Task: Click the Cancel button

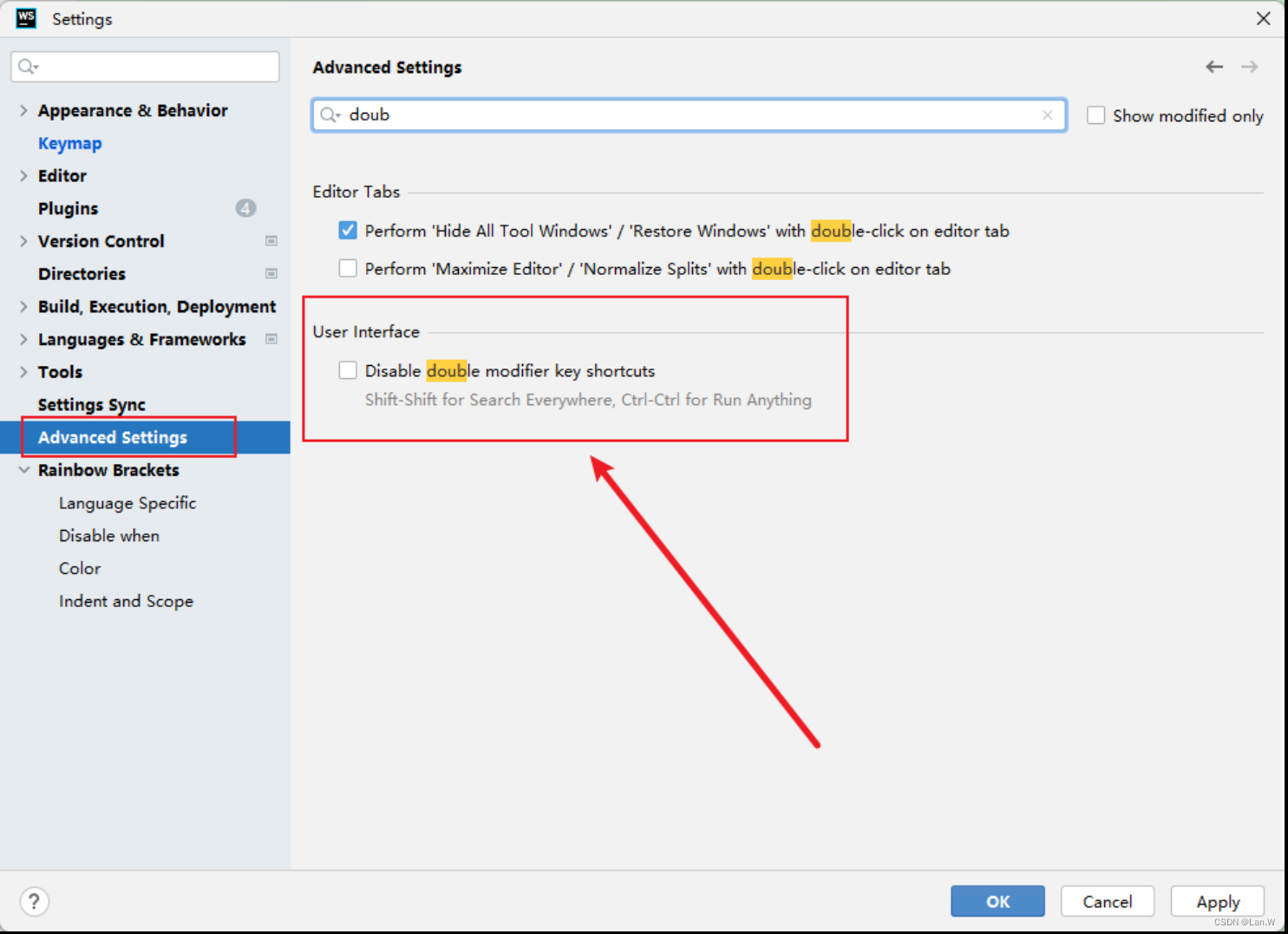Action: (x=1108, y=901)
